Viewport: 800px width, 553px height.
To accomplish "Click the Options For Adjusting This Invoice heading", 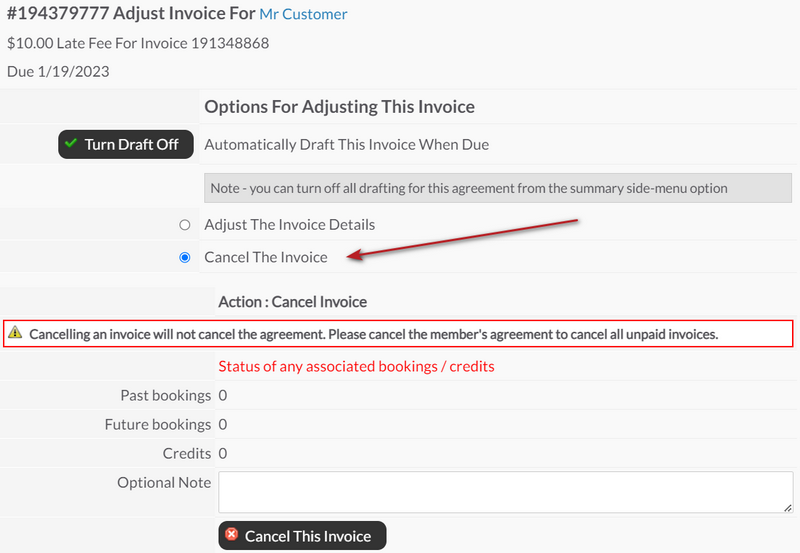I will pos(340,107).
